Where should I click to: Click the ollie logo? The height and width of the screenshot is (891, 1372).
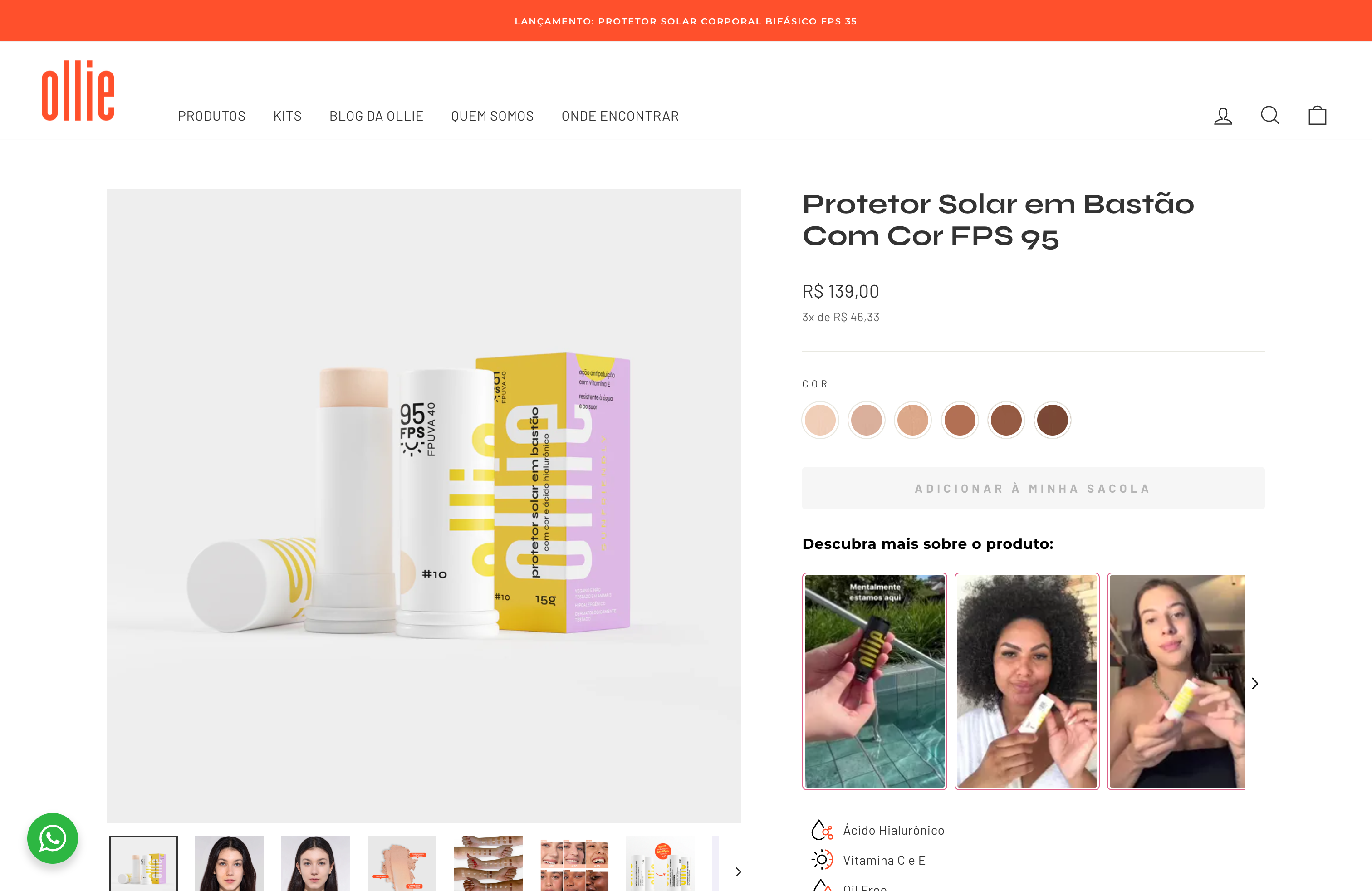tap(78, 90)
